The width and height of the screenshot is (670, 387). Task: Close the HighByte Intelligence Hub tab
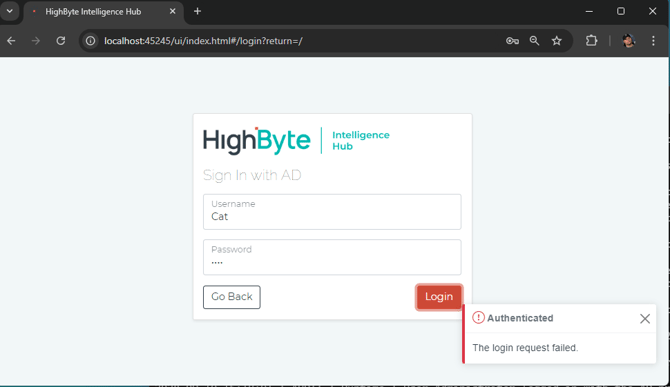point(173,12)
